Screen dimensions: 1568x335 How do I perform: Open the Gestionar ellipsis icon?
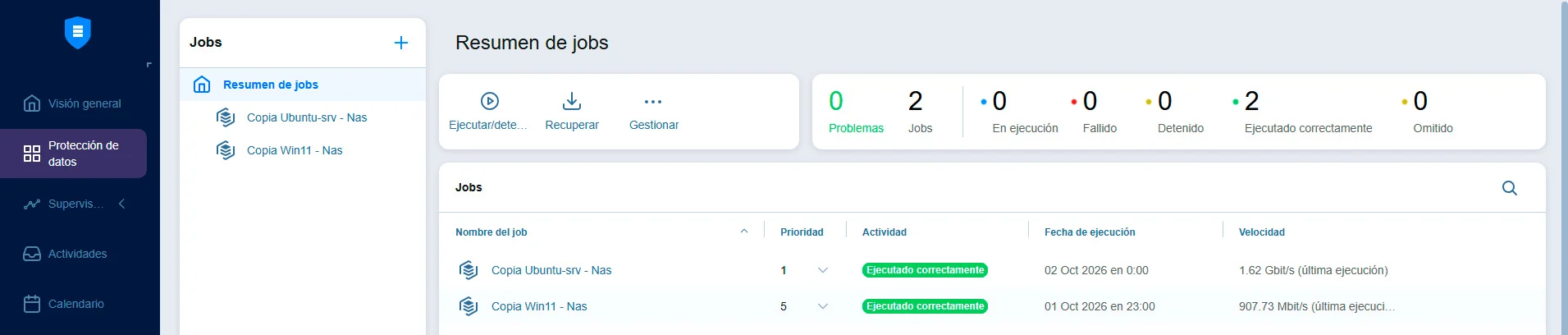pyautogui.click(x=653, y=102)
